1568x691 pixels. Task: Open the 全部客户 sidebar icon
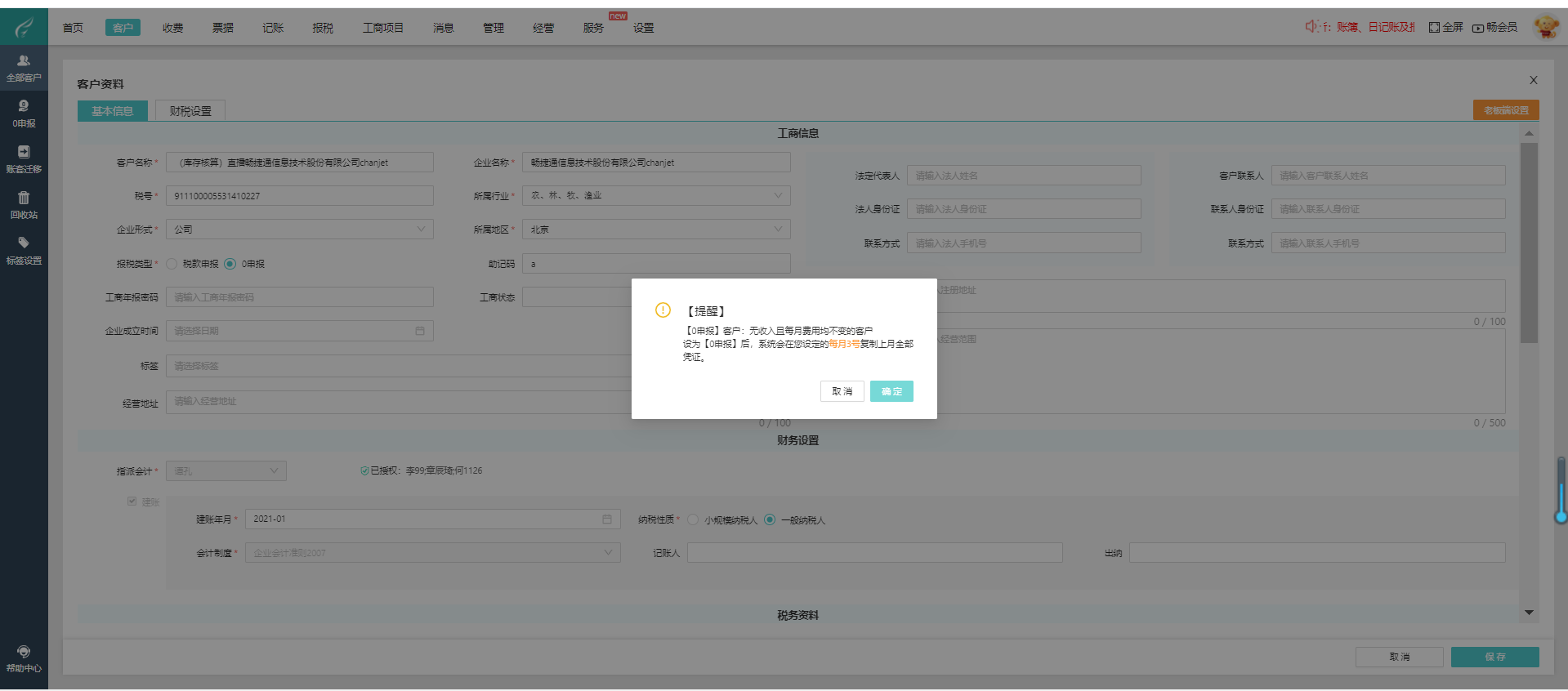[x=24, y=61]
